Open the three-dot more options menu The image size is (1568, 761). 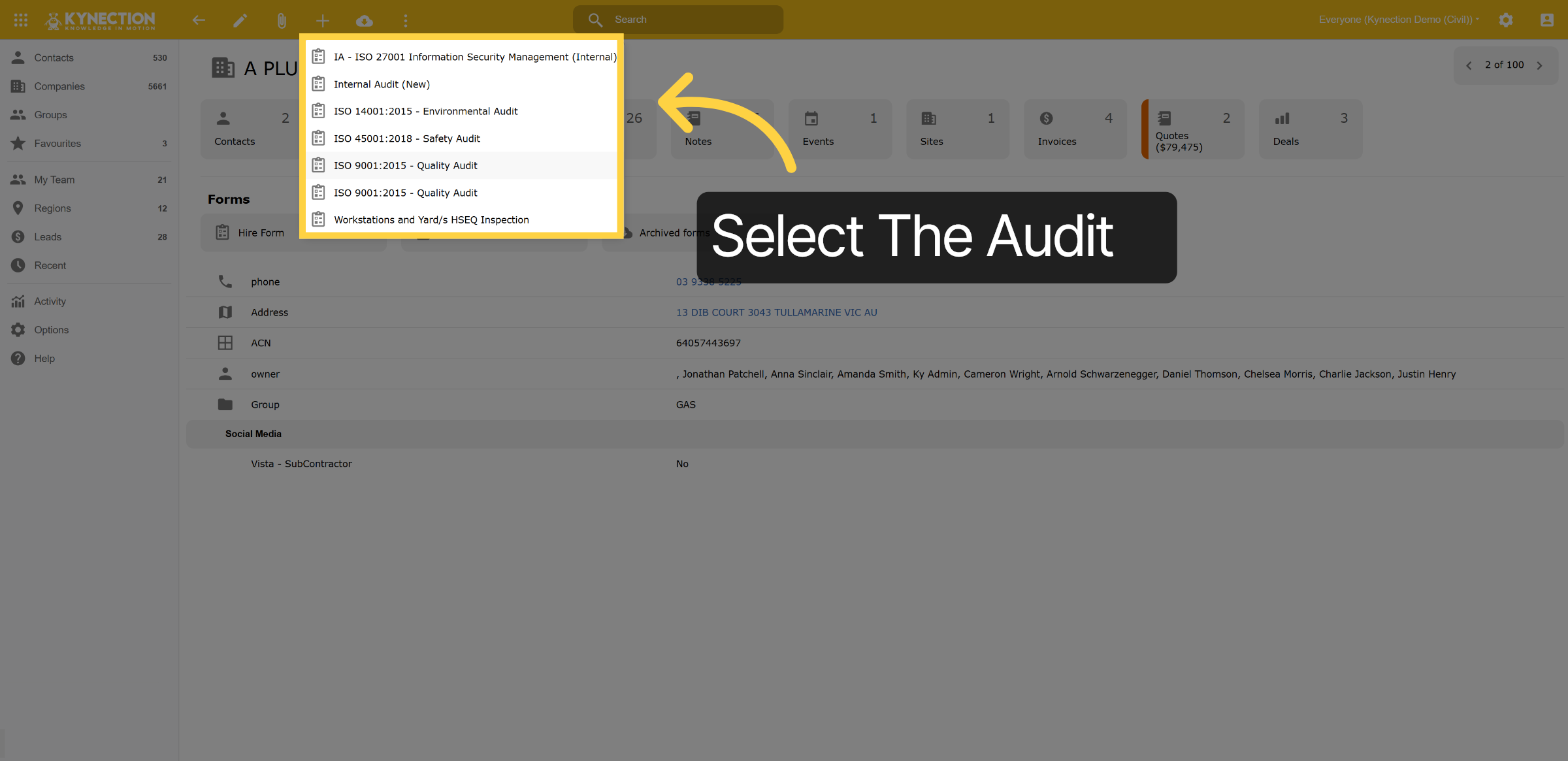[x=406, y=20]
